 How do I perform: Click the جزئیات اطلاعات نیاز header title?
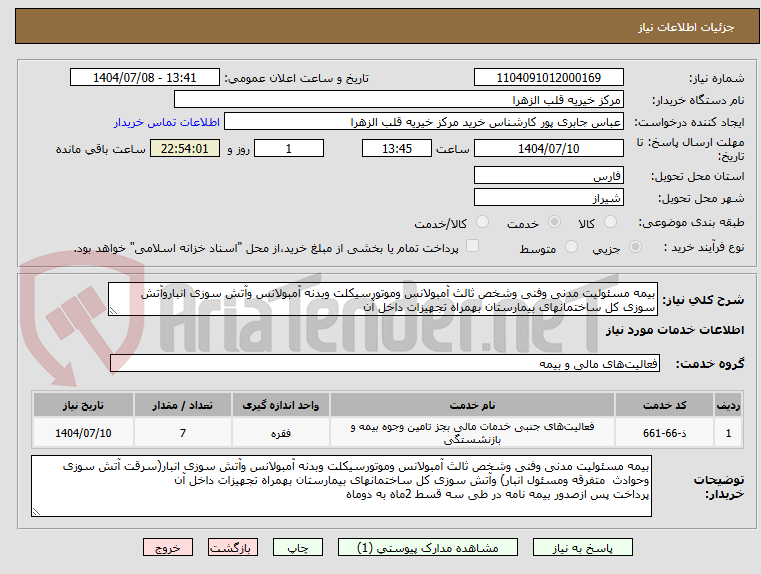(x=686, y=27)
